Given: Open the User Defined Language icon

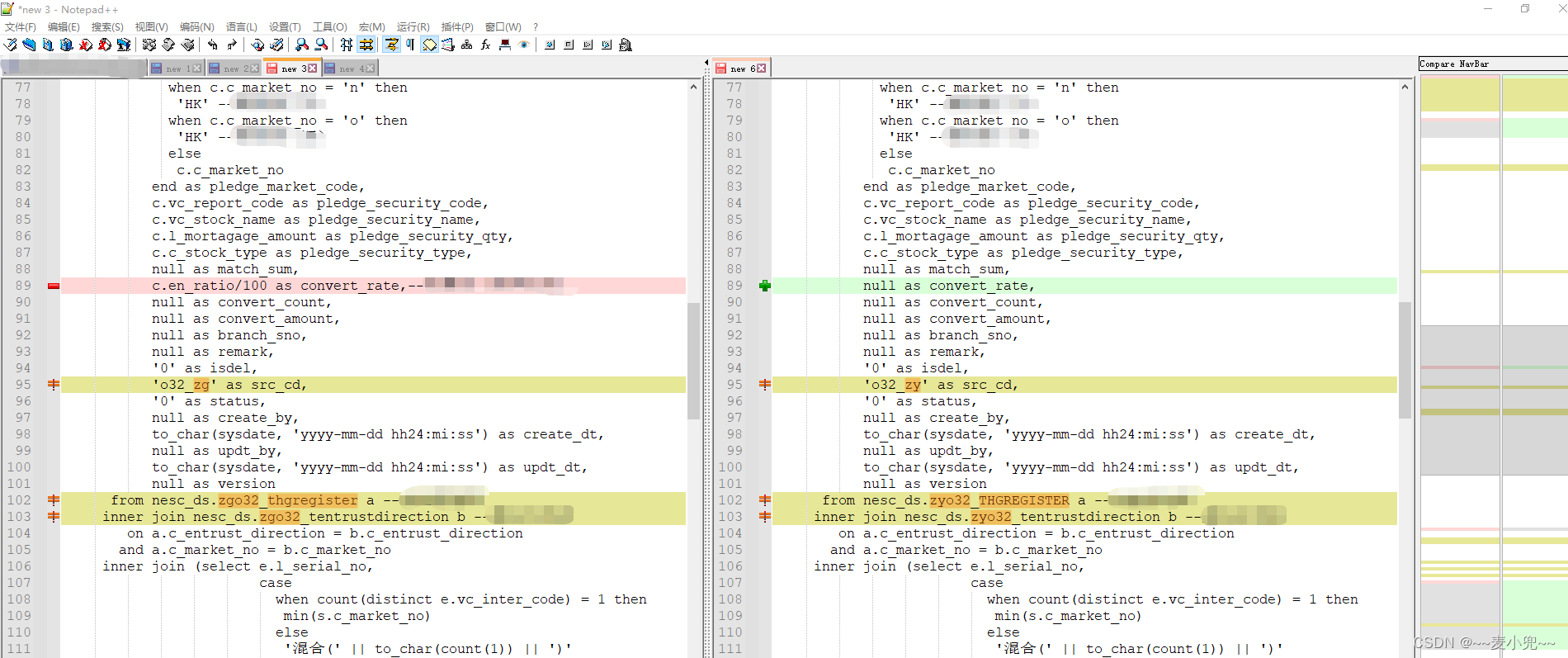Looking at the screenshot, I should tap(448, 45).
